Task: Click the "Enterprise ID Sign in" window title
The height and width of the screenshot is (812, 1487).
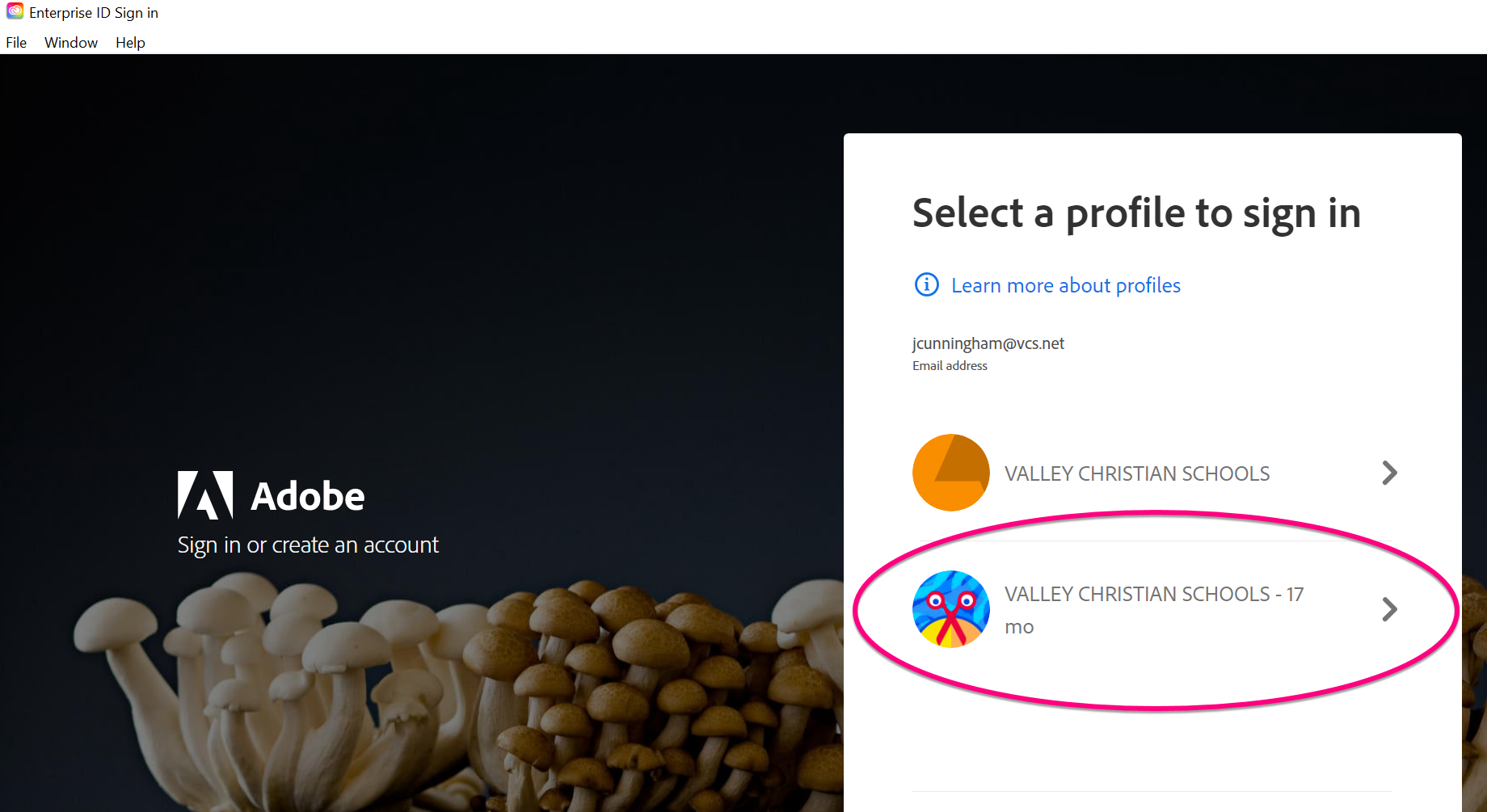Action: coord(94,13)
